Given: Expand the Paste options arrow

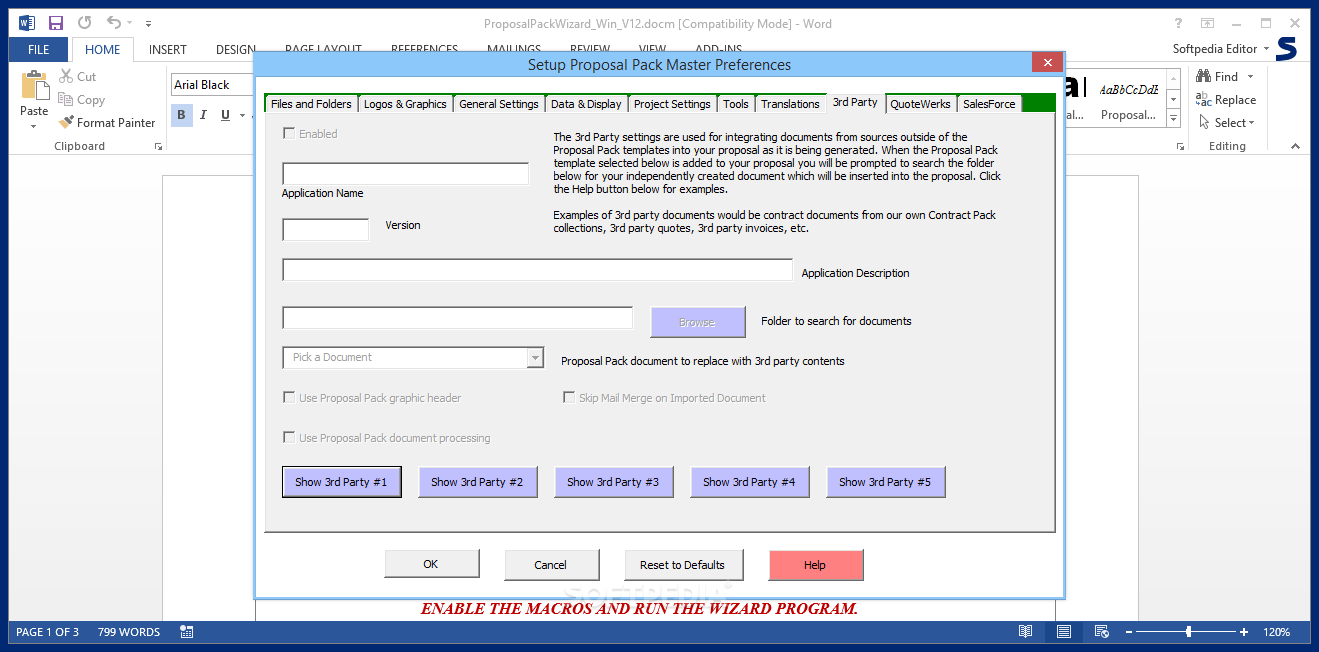Looking at the screenshot, I should click(x=34, y=126).
